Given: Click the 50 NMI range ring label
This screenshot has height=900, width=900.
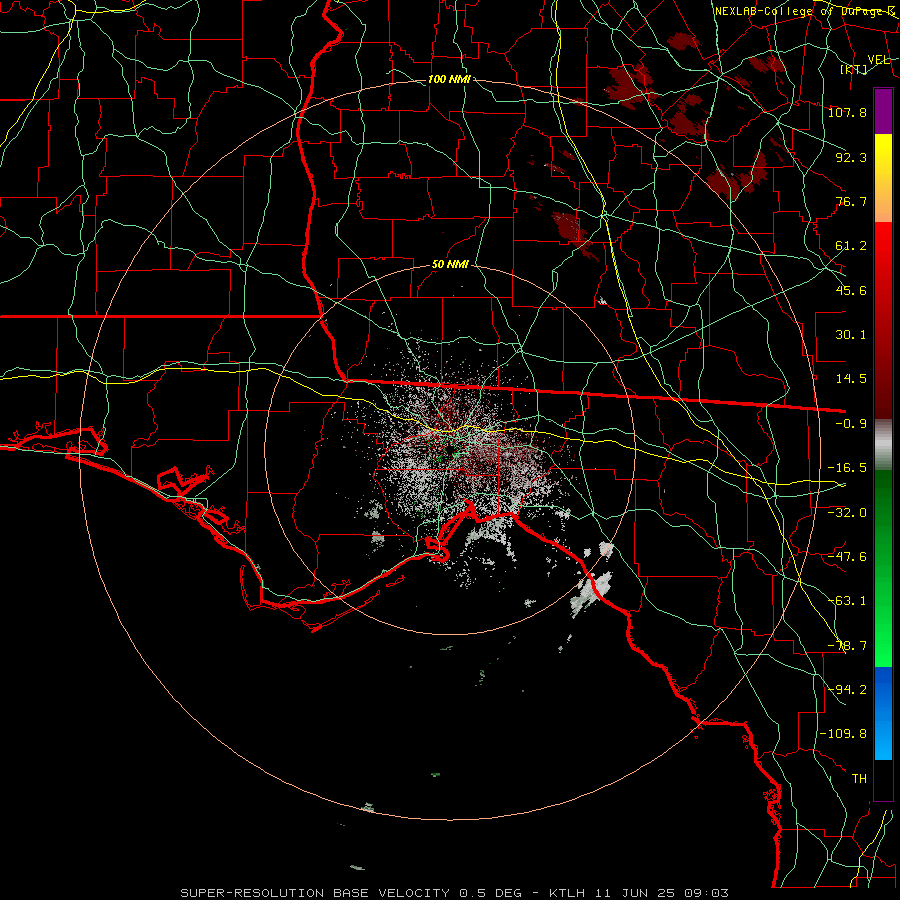Looking at the screenshot, I should tap(450, 265).
